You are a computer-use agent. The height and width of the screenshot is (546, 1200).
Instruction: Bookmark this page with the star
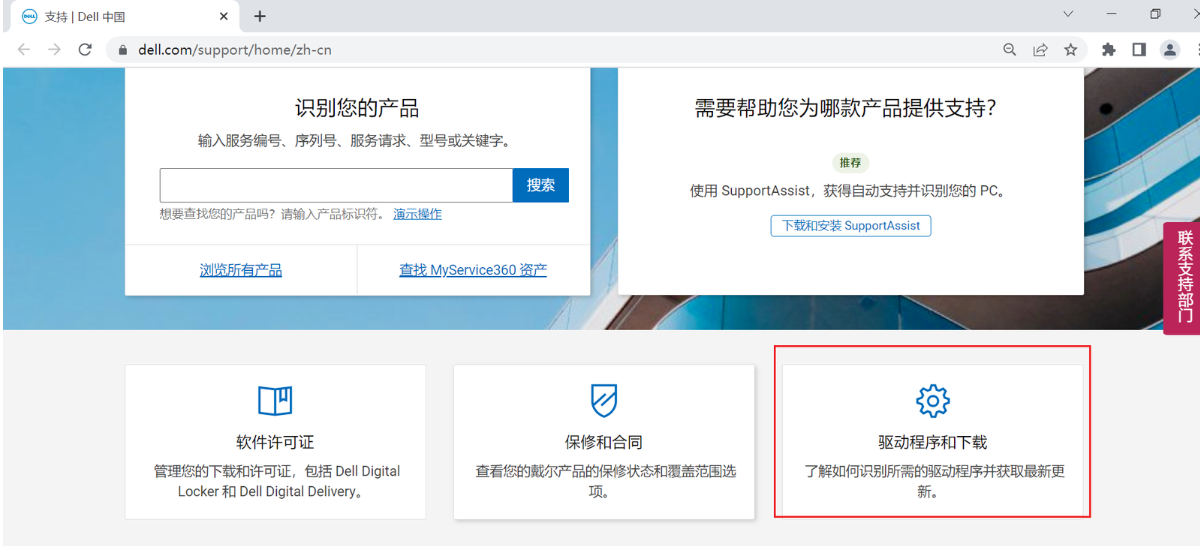(x=1071, y=49)
